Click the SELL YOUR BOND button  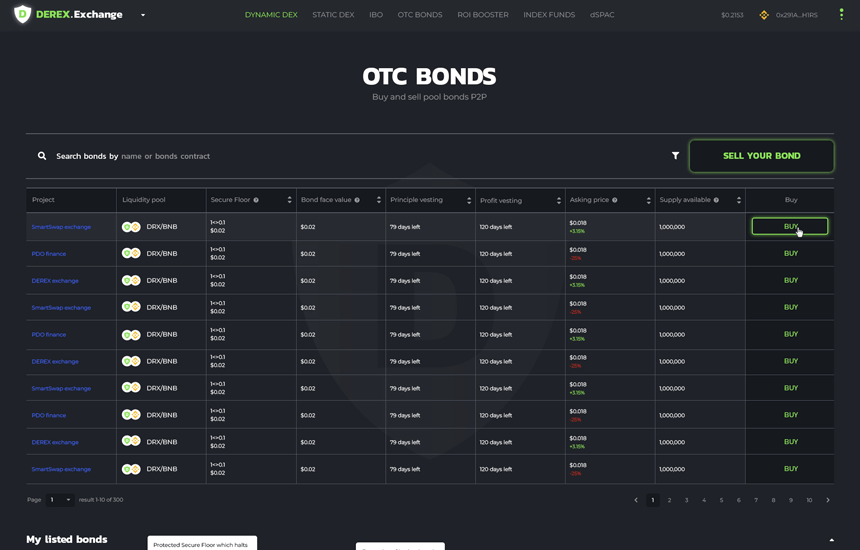point(761,156)
